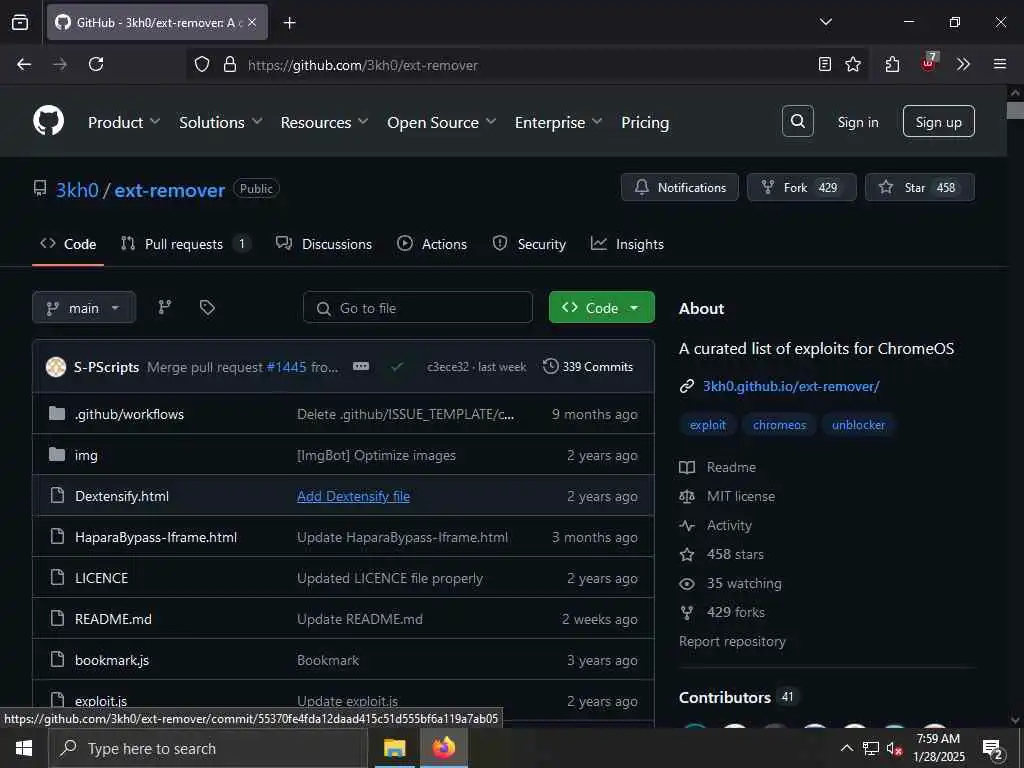The height and width of the screenshot is (768, 1024).
Task: Open Firefox View icon in tab strip
Action: coord(20,22)
